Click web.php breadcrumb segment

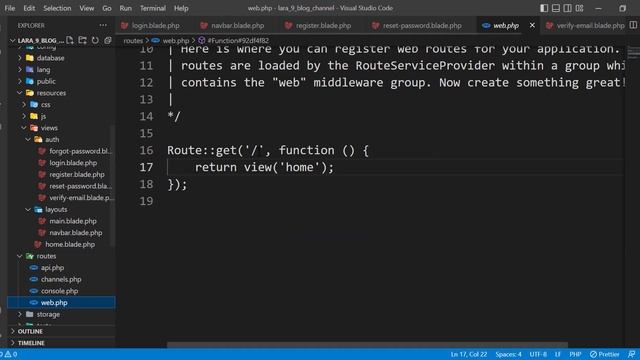pyautogui.click(x=171, y=40)
